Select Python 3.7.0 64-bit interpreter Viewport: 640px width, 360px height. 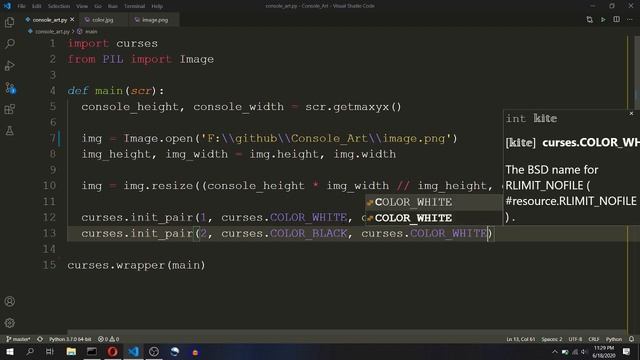coord(70,339)
